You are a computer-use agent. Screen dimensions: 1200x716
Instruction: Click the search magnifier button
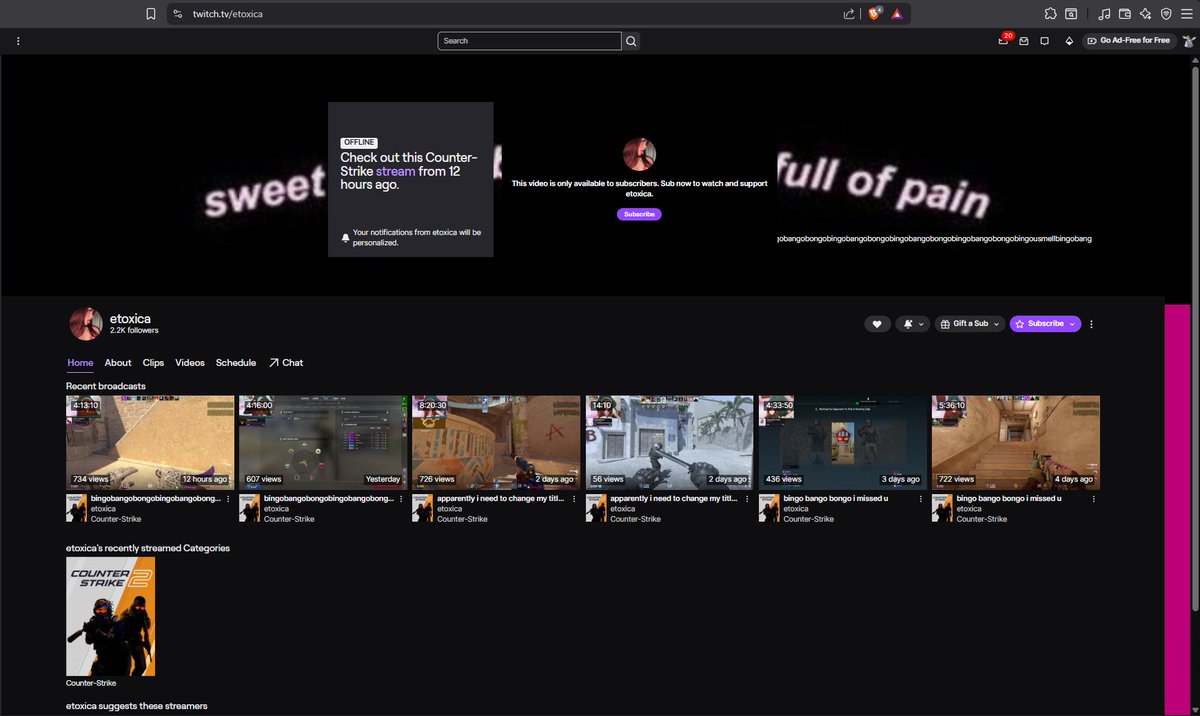coord(631,41)
